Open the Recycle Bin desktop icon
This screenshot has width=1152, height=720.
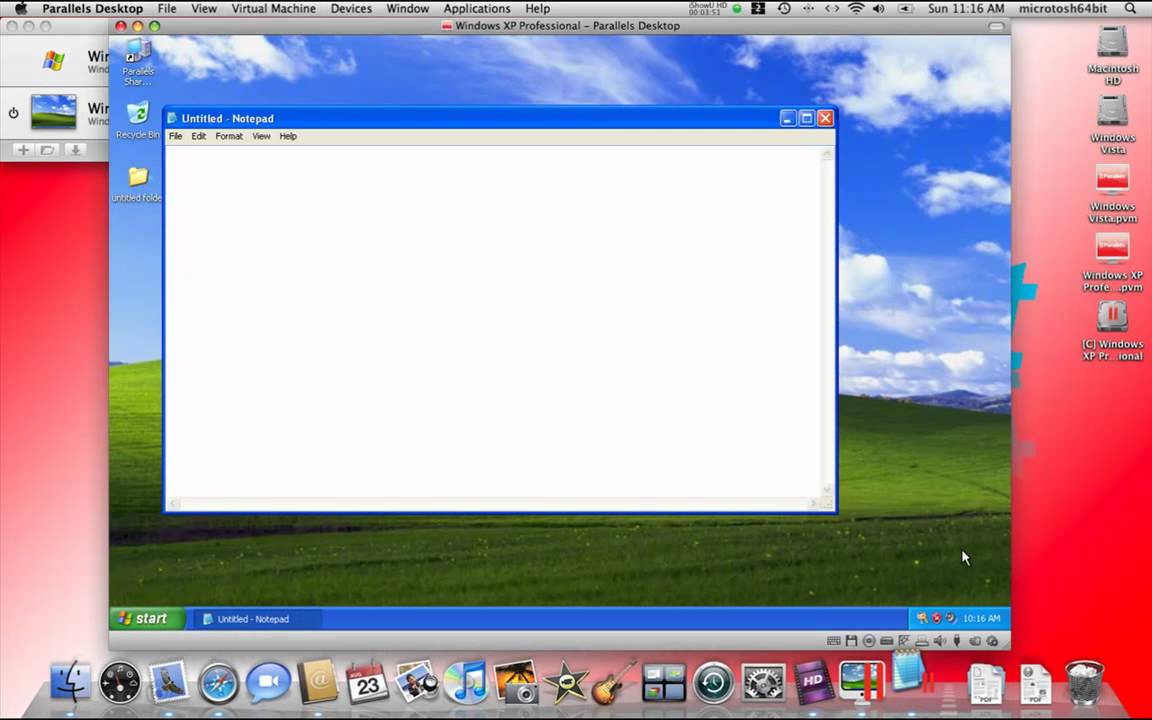(137, 120)
